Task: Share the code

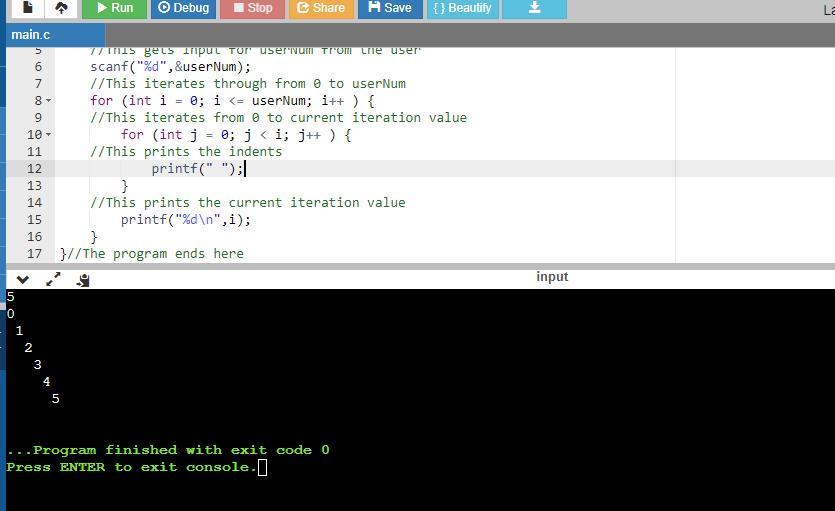Action: 321,8
